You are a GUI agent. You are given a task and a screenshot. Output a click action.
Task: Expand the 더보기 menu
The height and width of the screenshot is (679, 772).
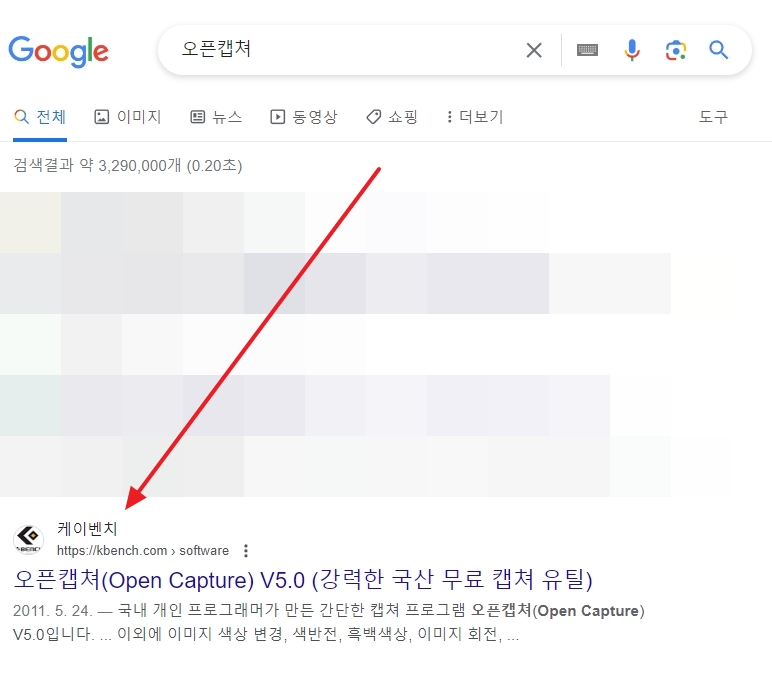[x=475, y=117]
